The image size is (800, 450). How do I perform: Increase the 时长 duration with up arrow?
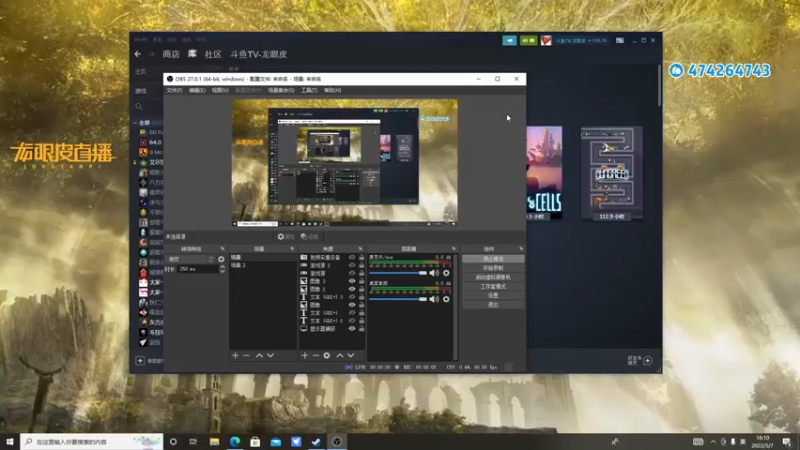pyautogui.click(x=222, y=267)
